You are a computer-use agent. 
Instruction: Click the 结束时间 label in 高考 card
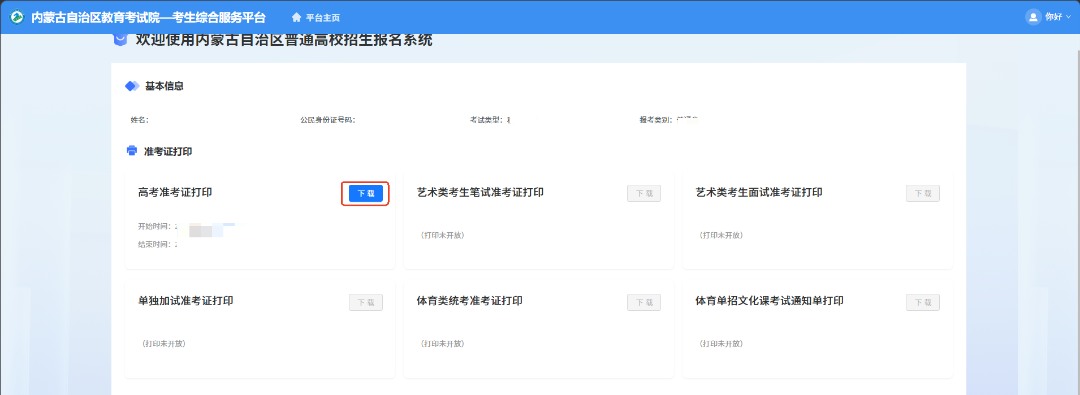point(155,244)
